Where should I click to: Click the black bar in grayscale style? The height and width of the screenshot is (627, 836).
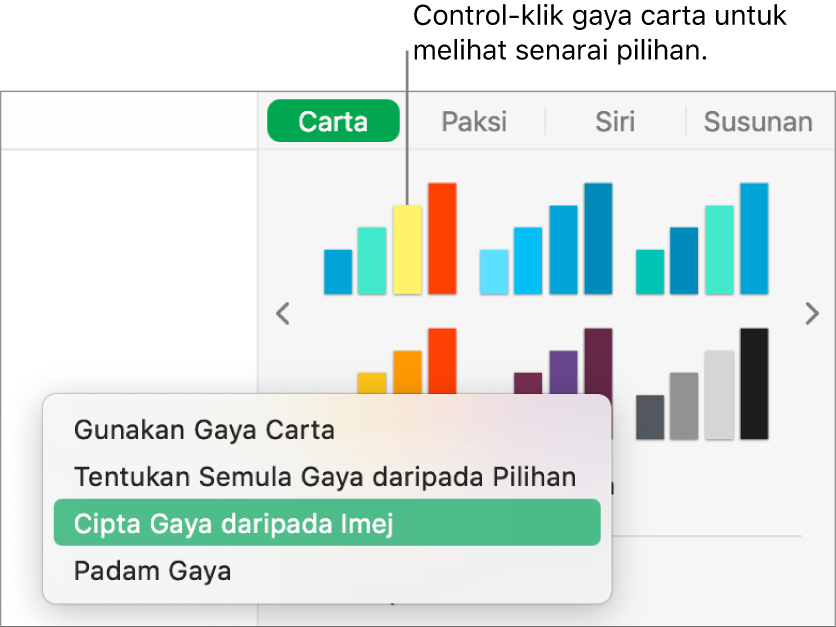pos(754,384)
